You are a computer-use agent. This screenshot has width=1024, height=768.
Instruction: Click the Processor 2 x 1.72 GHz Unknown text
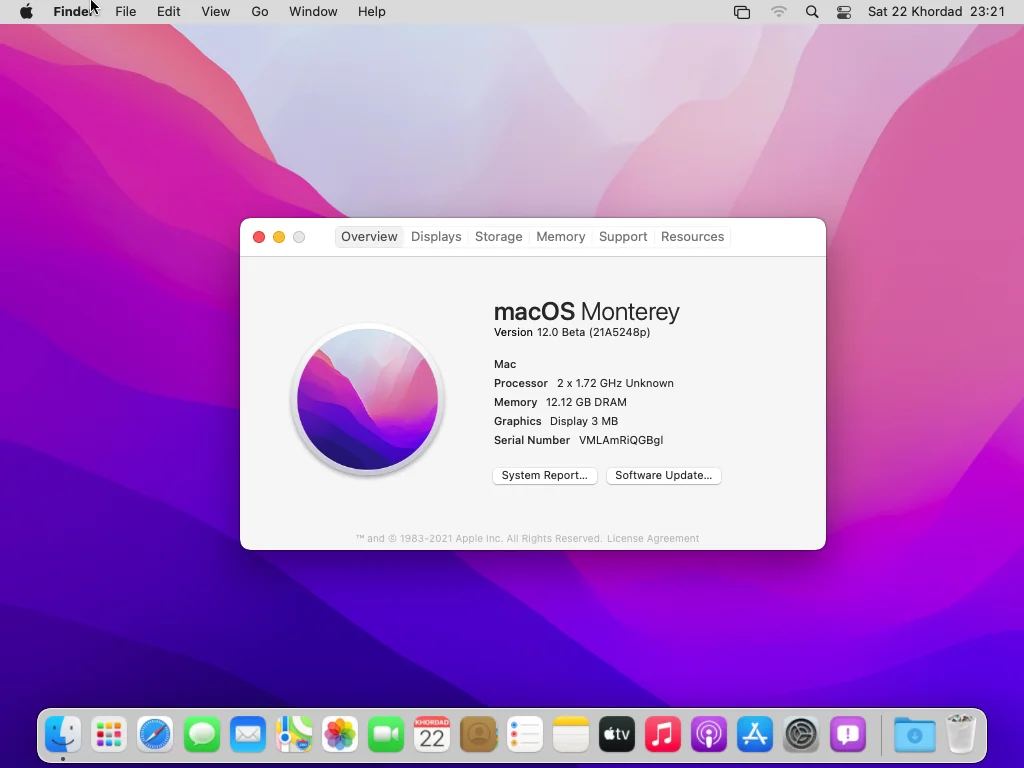click(584, 383)
